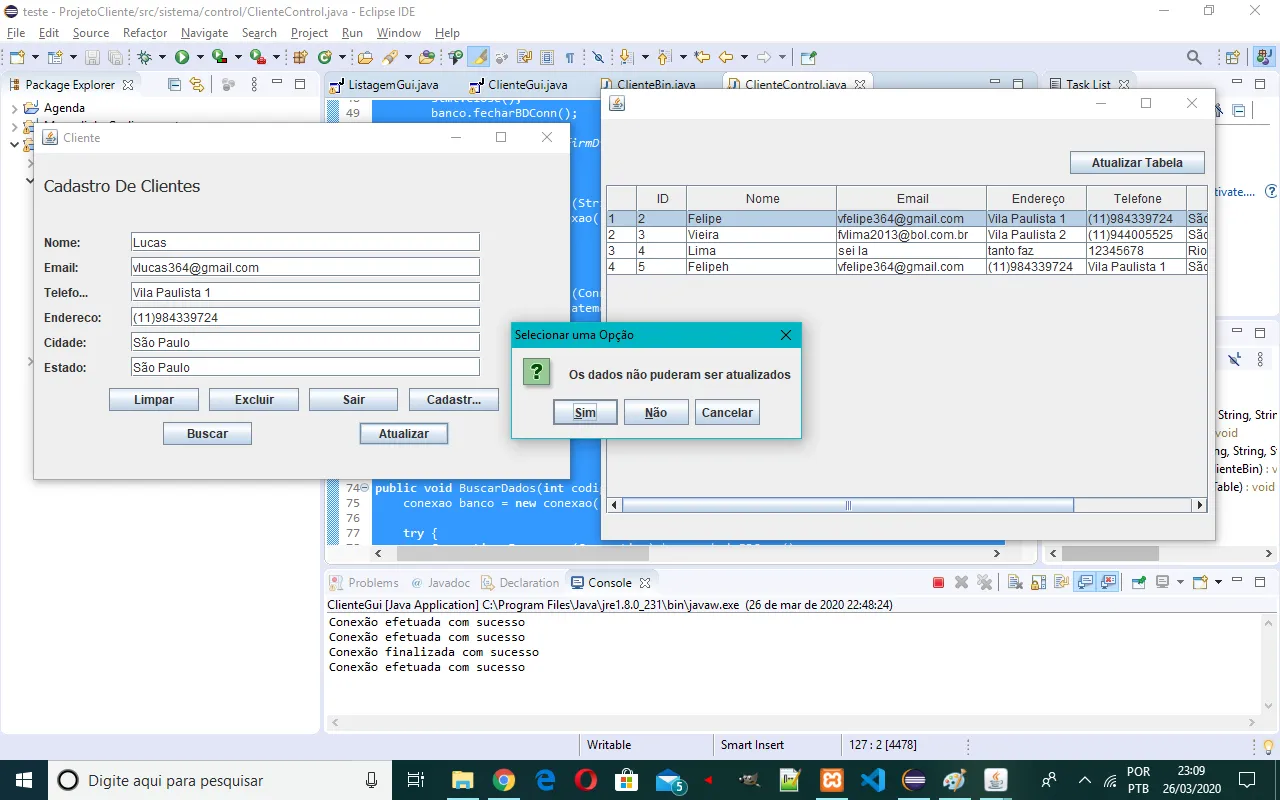The height and width of the screenshot is (800, 1280).
Task: Open the toolbar Search magnifier
Action: click(1194, 58)
